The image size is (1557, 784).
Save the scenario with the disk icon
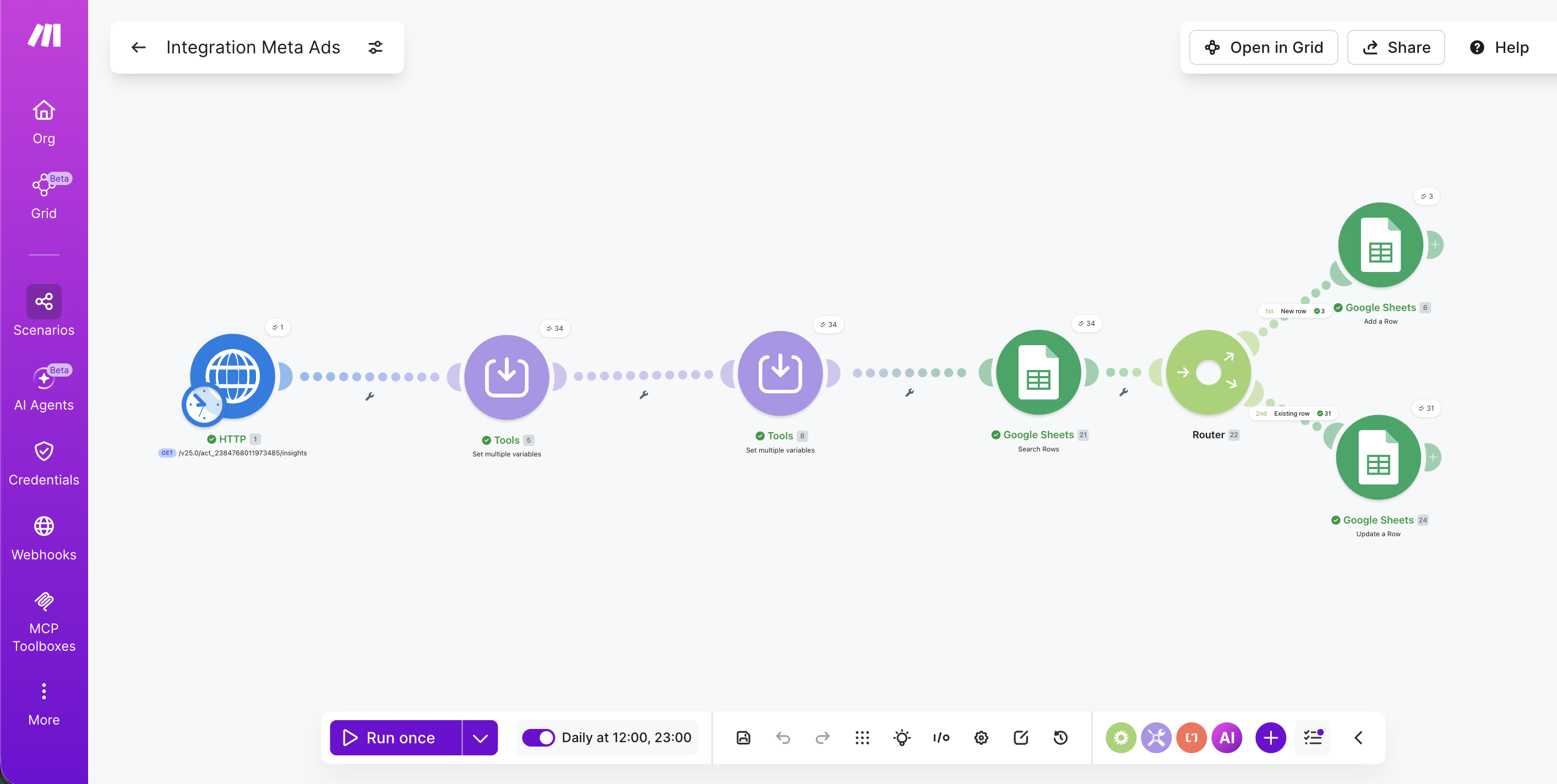tap(743, 737)
